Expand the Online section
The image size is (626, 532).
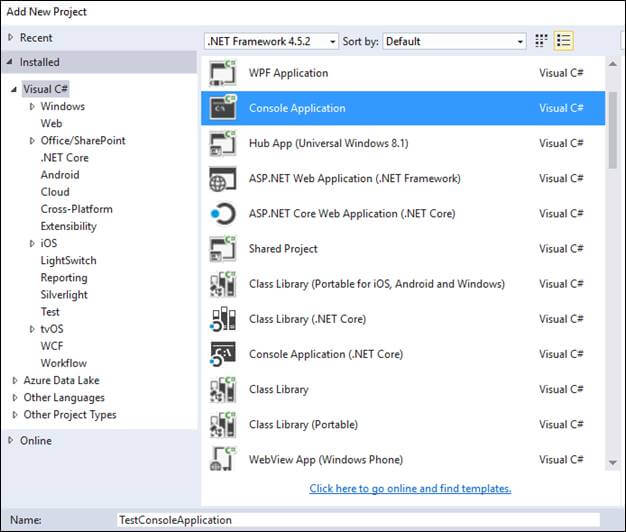pos(11,440)
